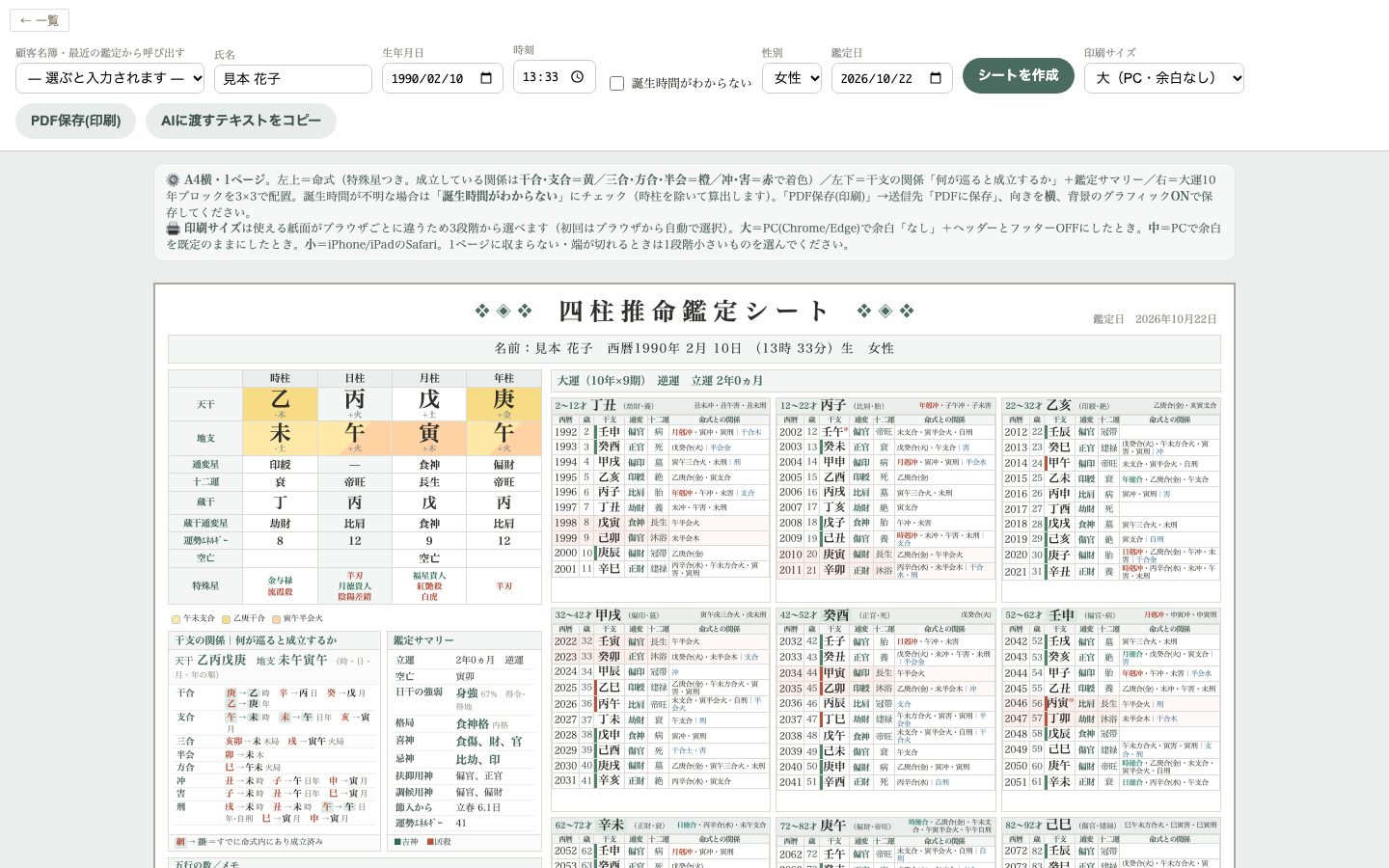
Task: Click the 32~42才 甲戌 block header
Action: (x=661, y=615)
